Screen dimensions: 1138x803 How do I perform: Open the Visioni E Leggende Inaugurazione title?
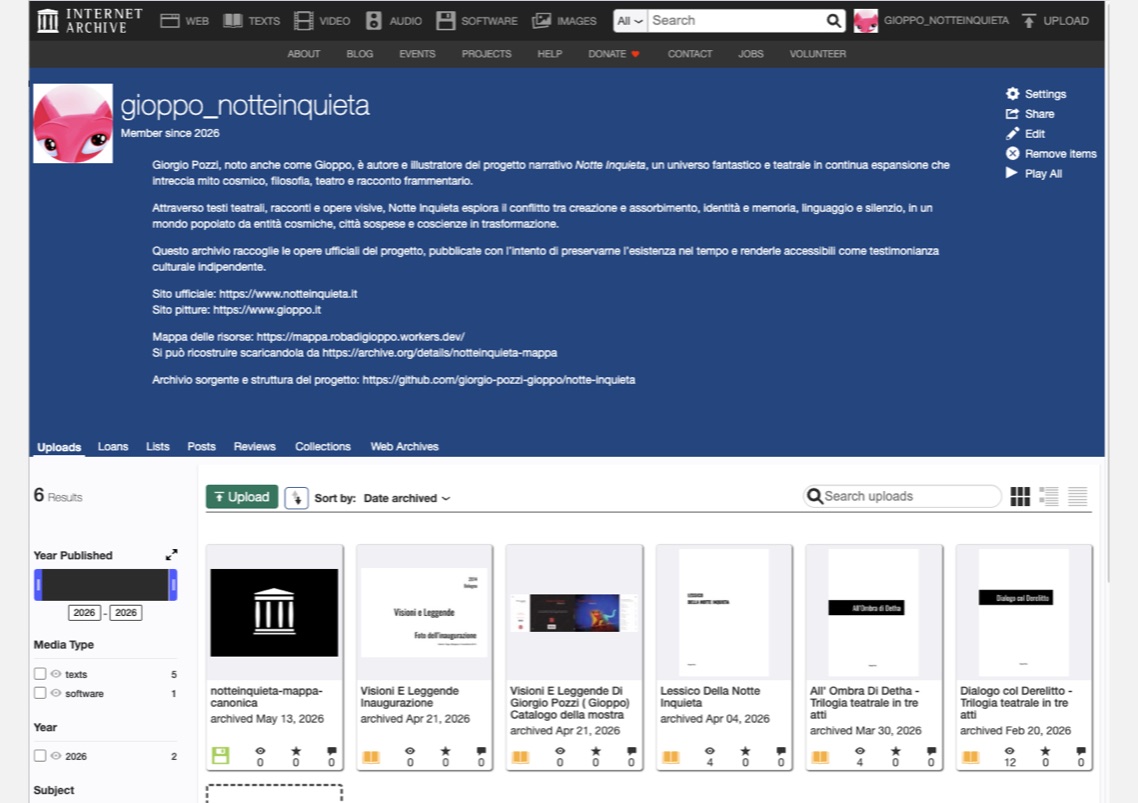click(409, 697)
